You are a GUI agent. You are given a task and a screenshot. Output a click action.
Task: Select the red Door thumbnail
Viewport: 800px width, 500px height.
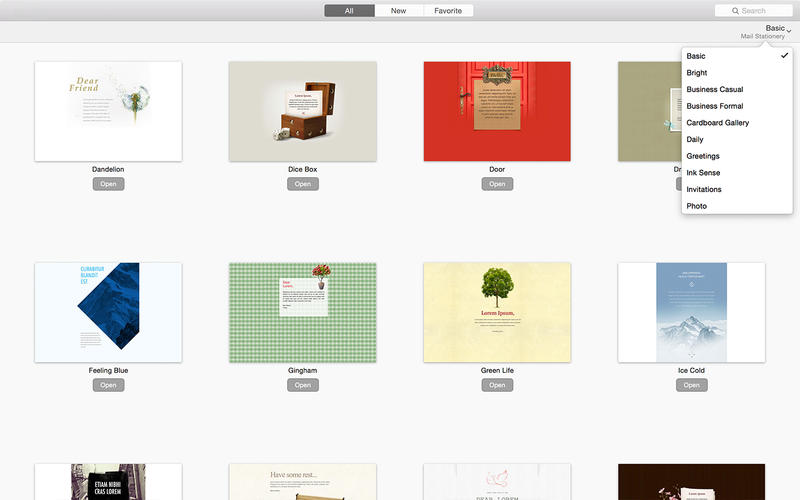(x=497, y=111)
